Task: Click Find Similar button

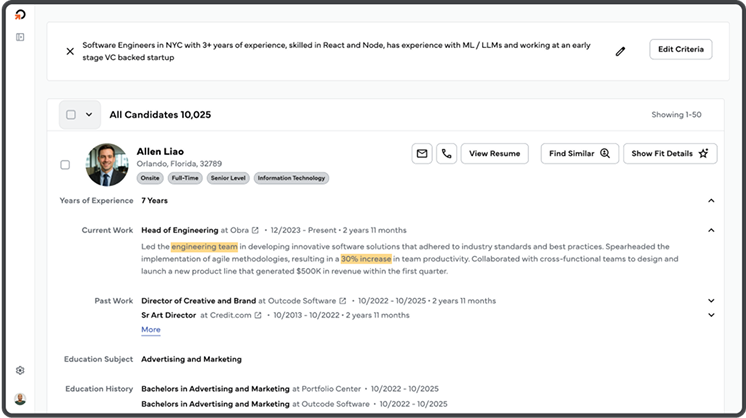Action: (579, 153)
